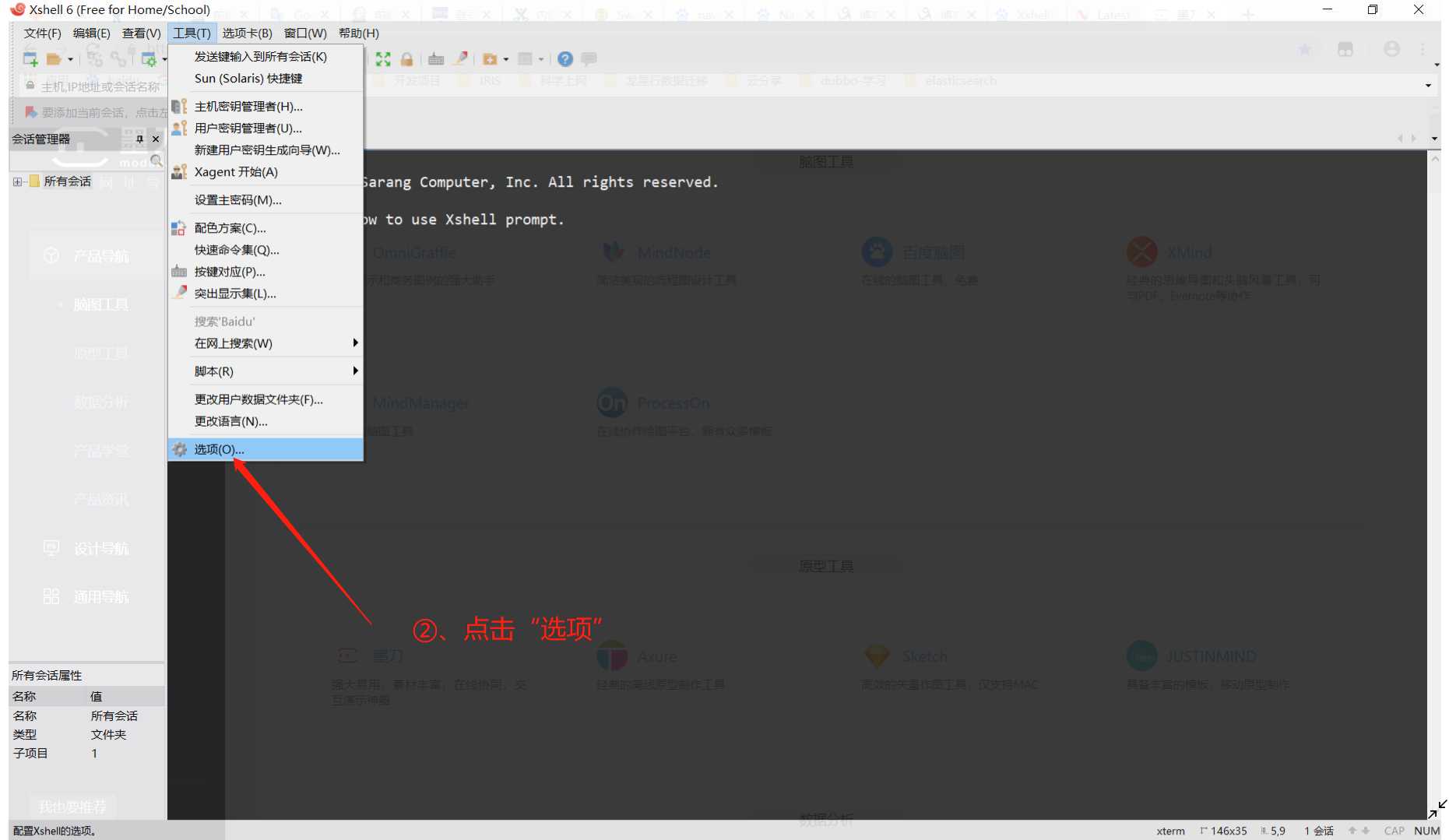Click the gray layout toolbar icon
The image size is (1449, 840).
[526, 59]
